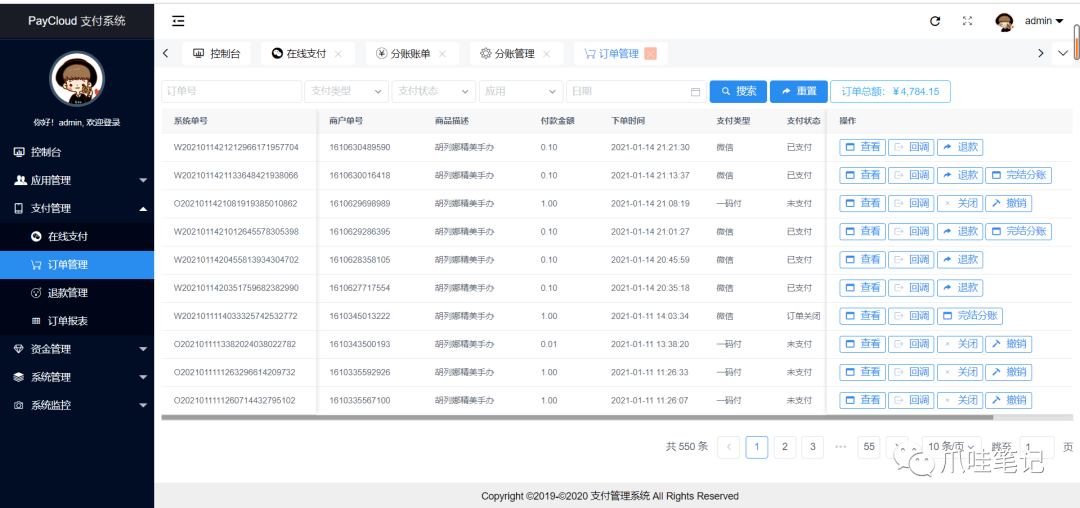
Task: Click the calendar icon in date field
Action: tap(695, 92)
